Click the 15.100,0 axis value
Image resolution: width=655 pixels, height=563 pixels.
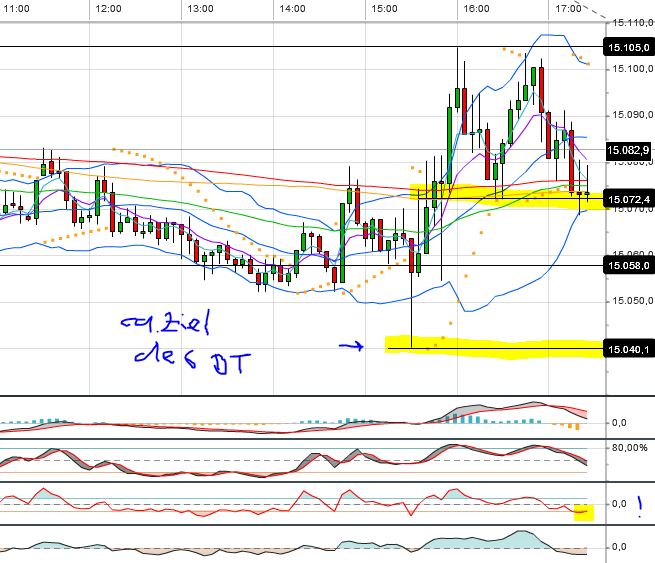pyautogui.click(x=632, y=69)
